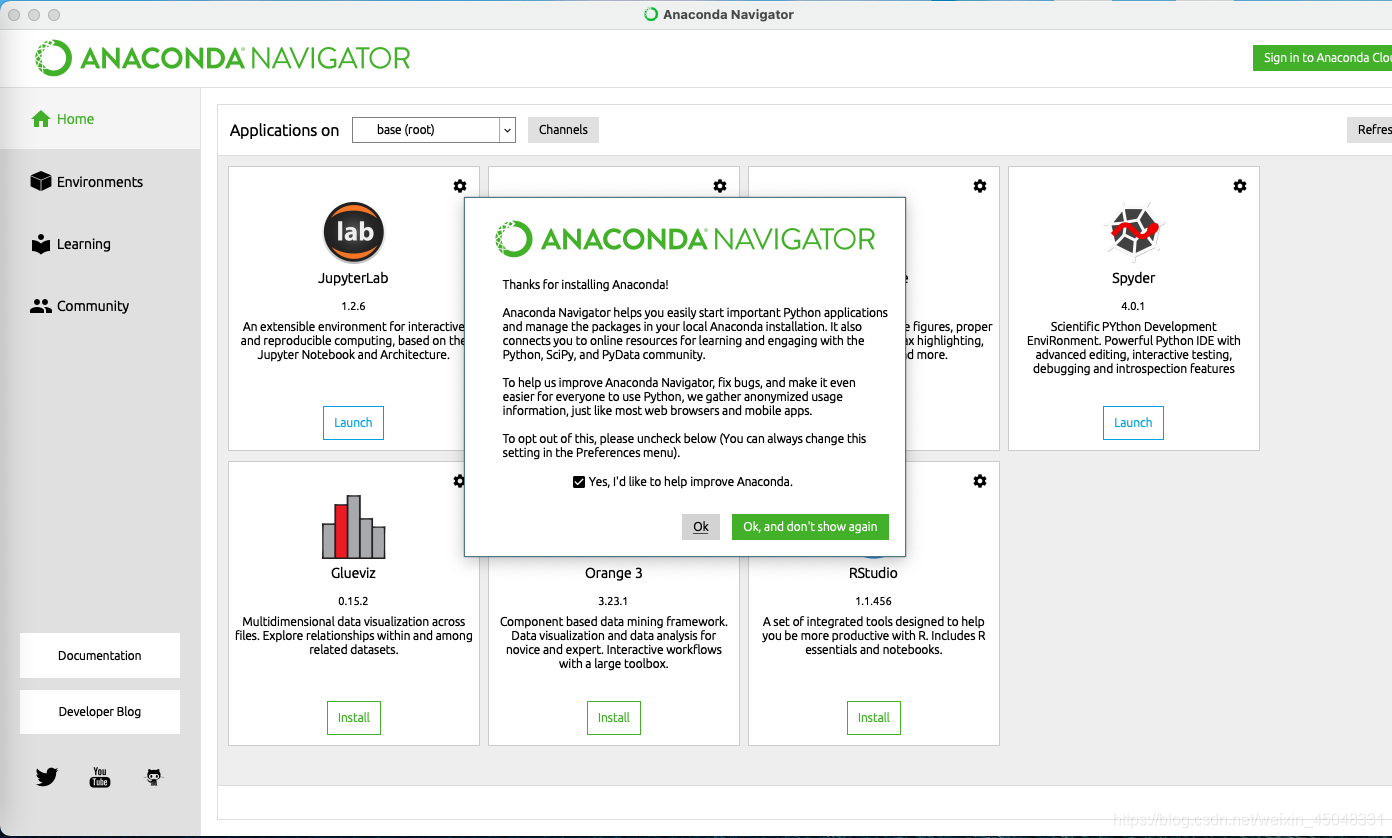Click the Home house icon in sidebar
Image resolution: width=1392 pixels, height=838 pixels.
click(x=41, y=119)
